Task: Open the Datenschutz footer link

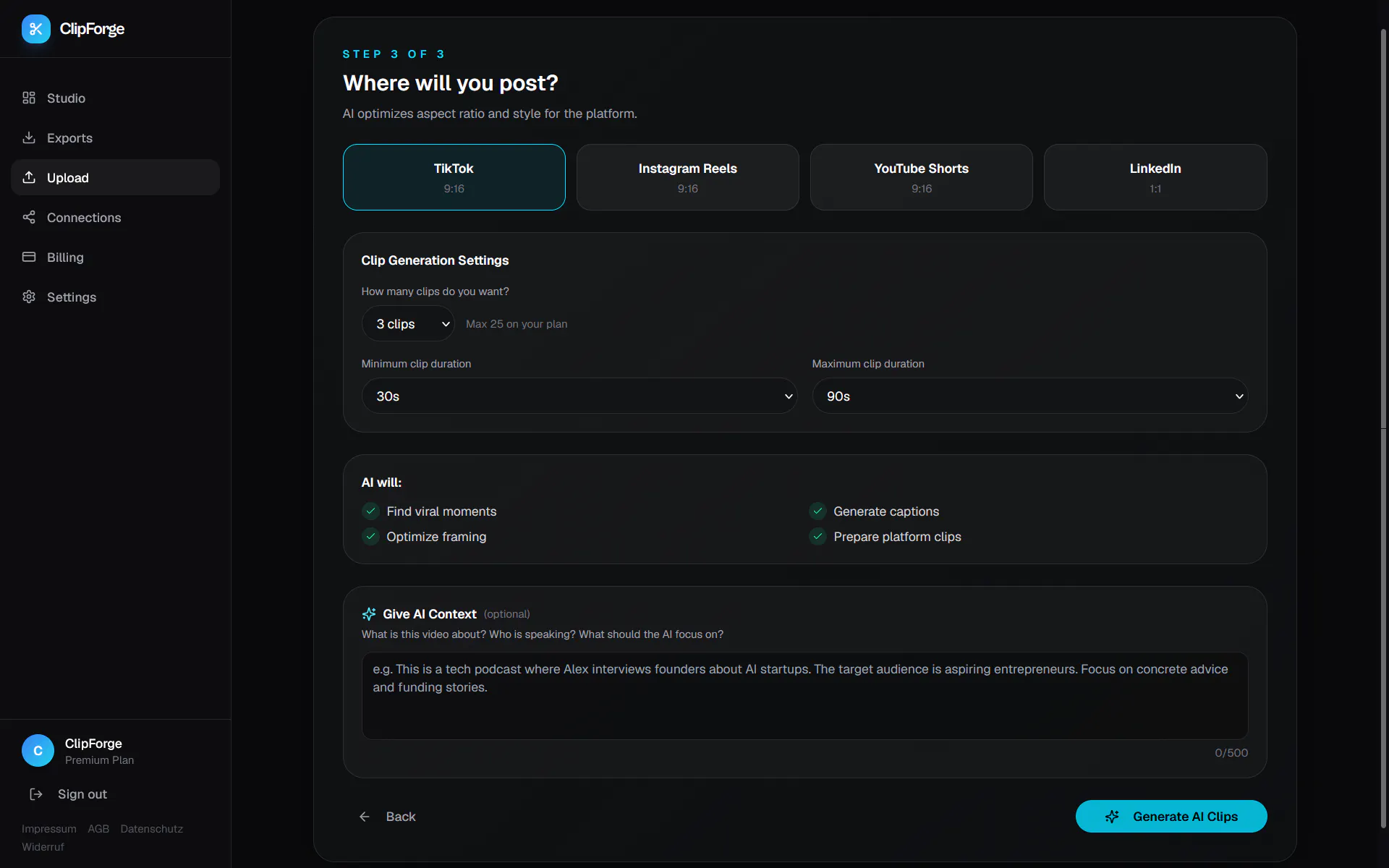Action: [152, 829]
